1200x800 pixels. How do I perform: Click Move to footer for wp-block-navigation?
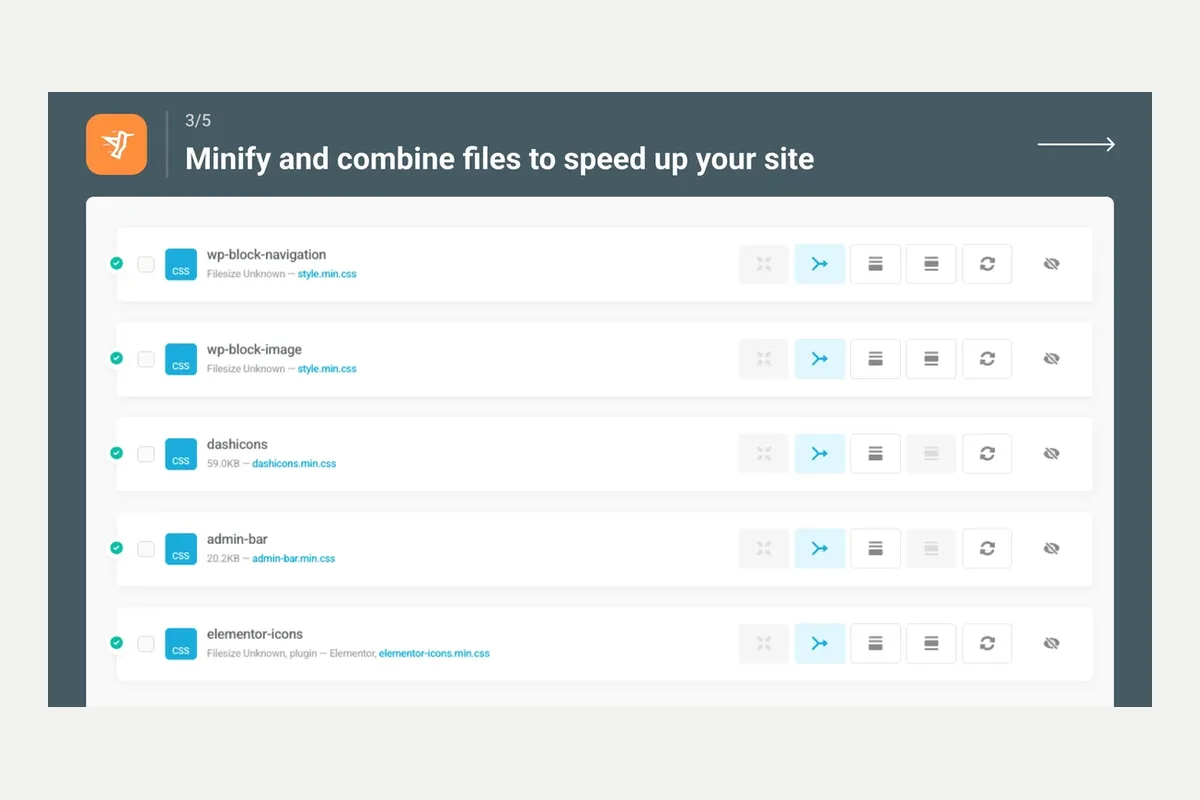coord(876,264)
